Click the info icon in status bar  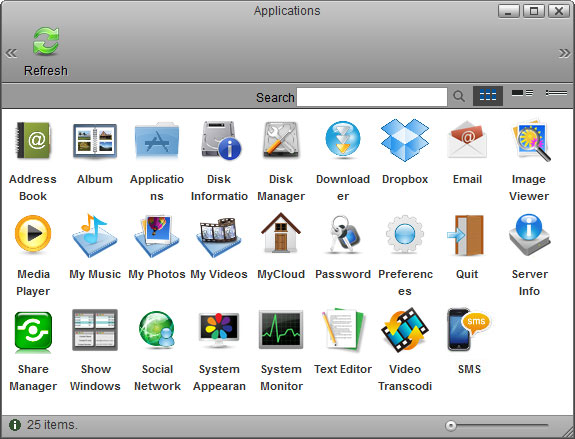(x=15, y=425)
